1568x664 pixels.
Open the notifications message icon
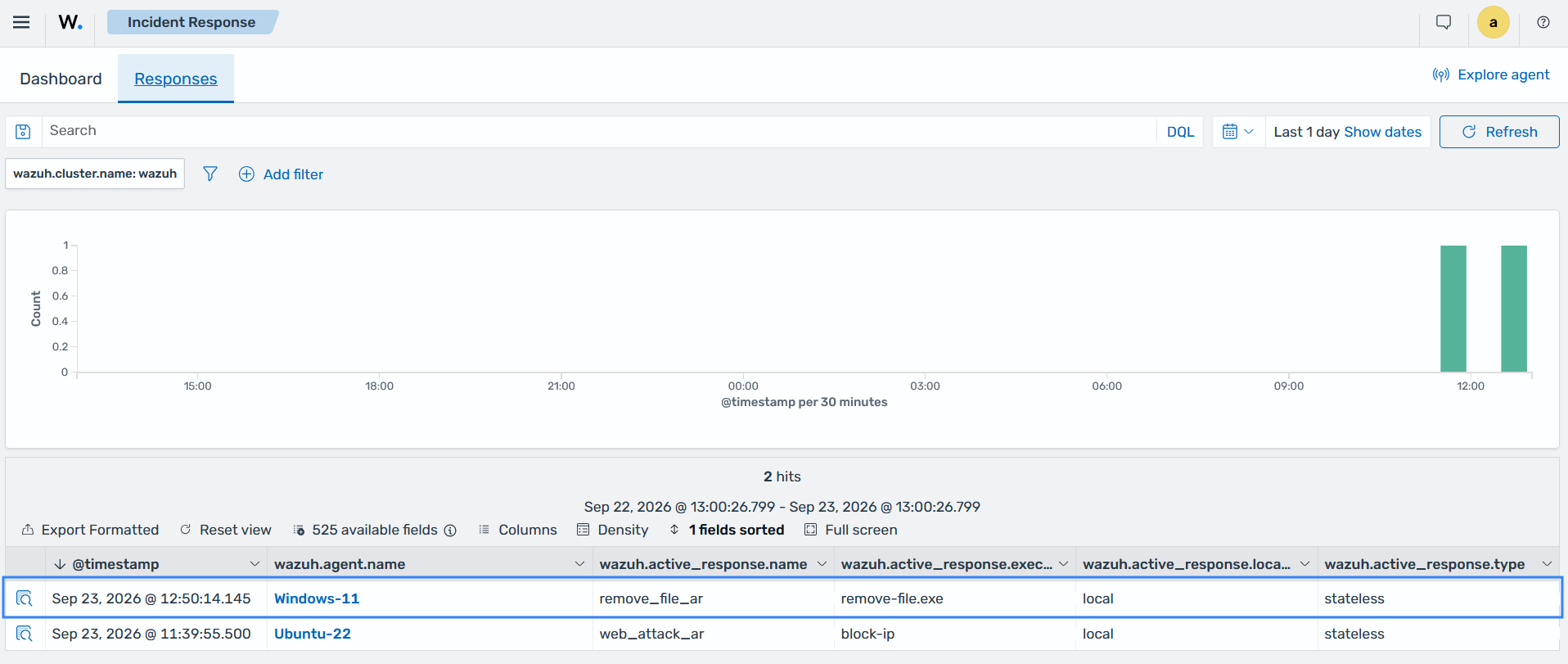click(1444, 22)
